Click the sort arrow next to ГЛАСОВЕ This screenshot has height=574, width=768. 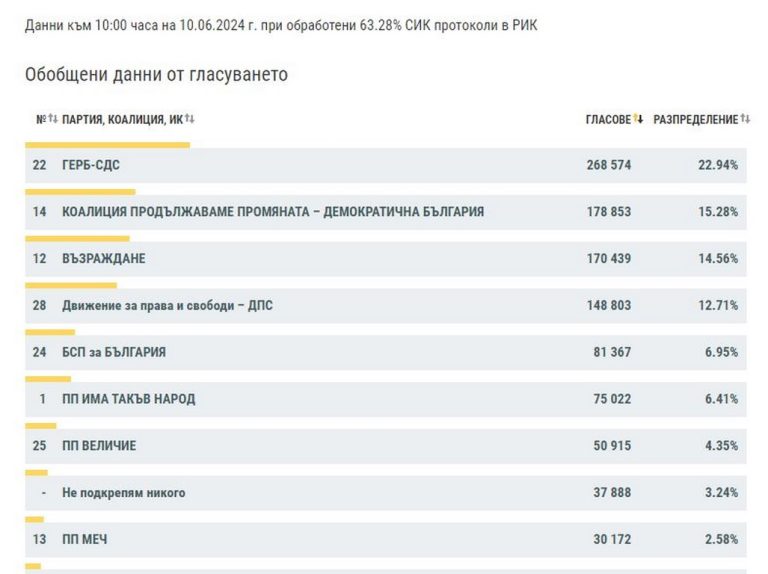tap(638, 119)
